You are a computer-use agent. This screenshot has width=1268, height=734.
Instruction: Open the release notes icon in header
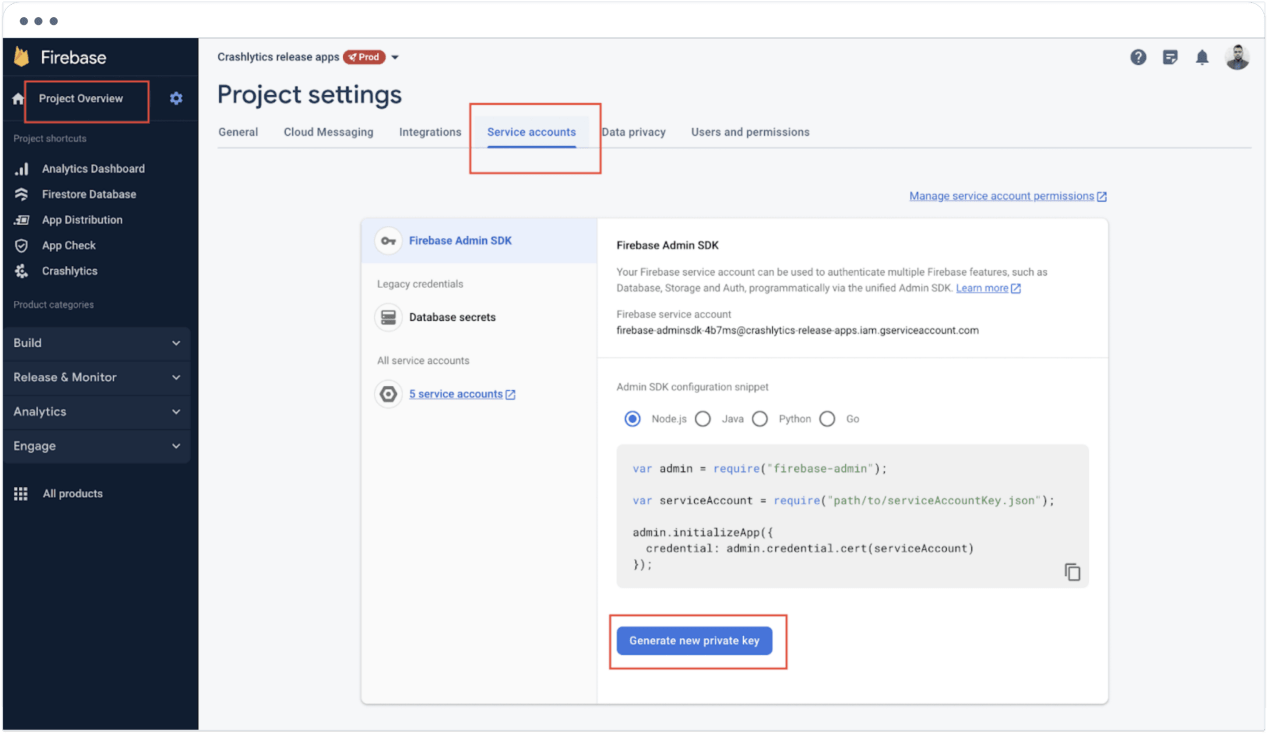[x=1170, y=57]
